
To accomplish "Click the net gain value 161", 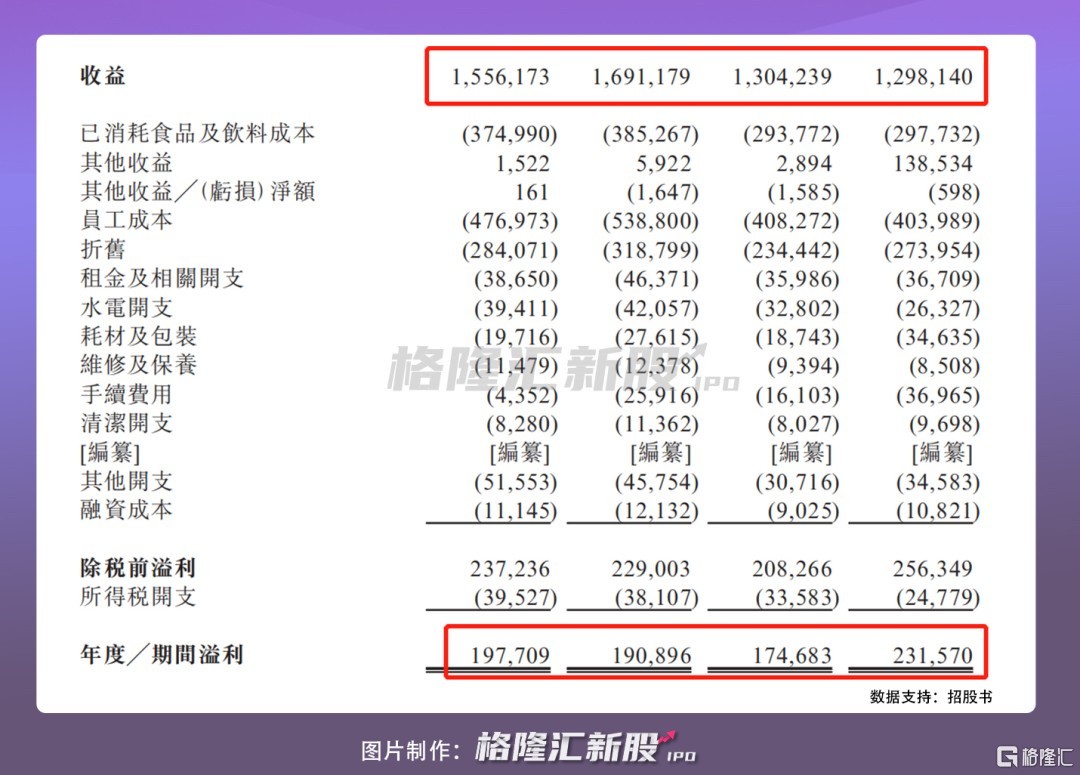I will pyautogui.click(x=531, y=192).
